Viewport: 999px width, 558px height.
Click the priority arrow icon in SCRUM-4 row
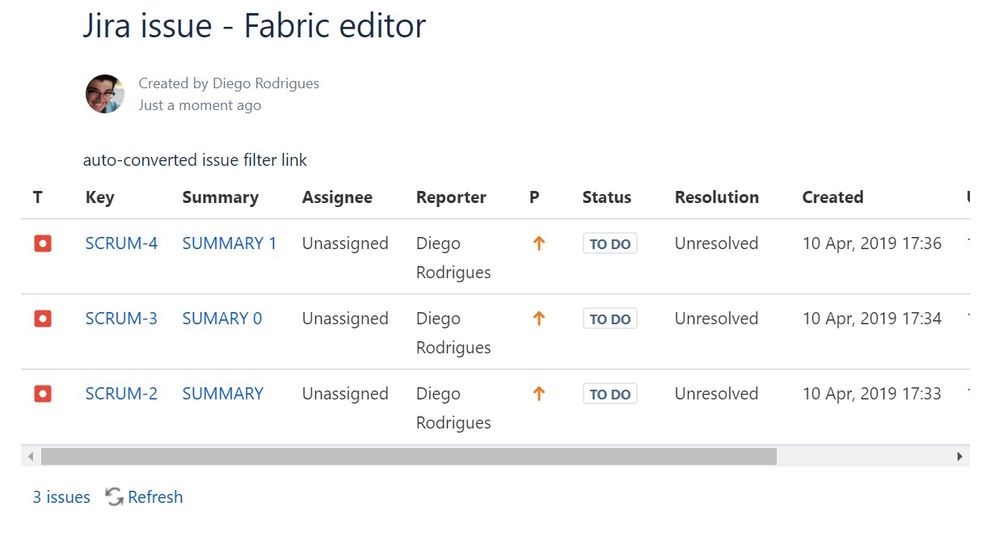539,243
